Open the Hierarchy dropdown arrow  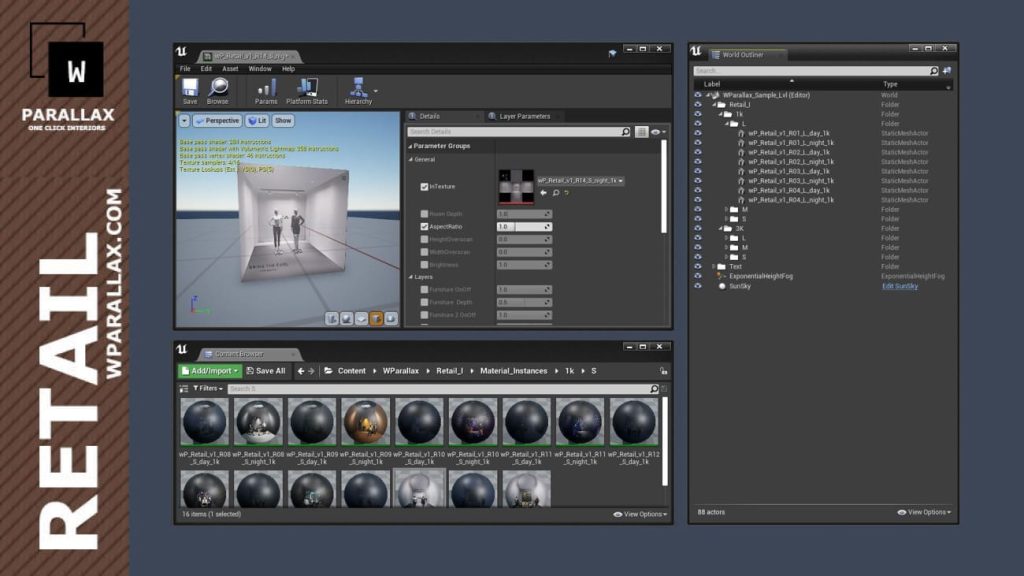[376, 91]
